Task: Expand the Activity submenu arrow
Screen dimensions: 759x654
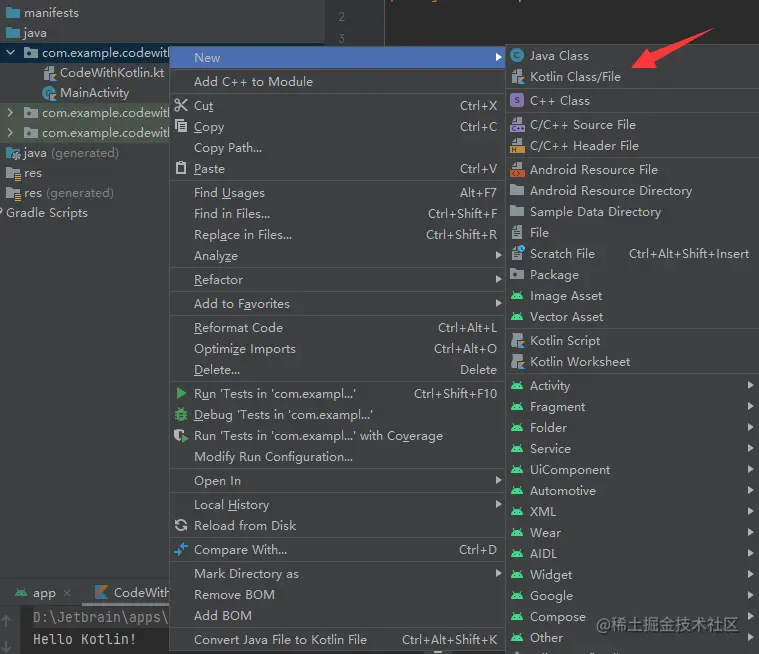Action: (750, 385)
